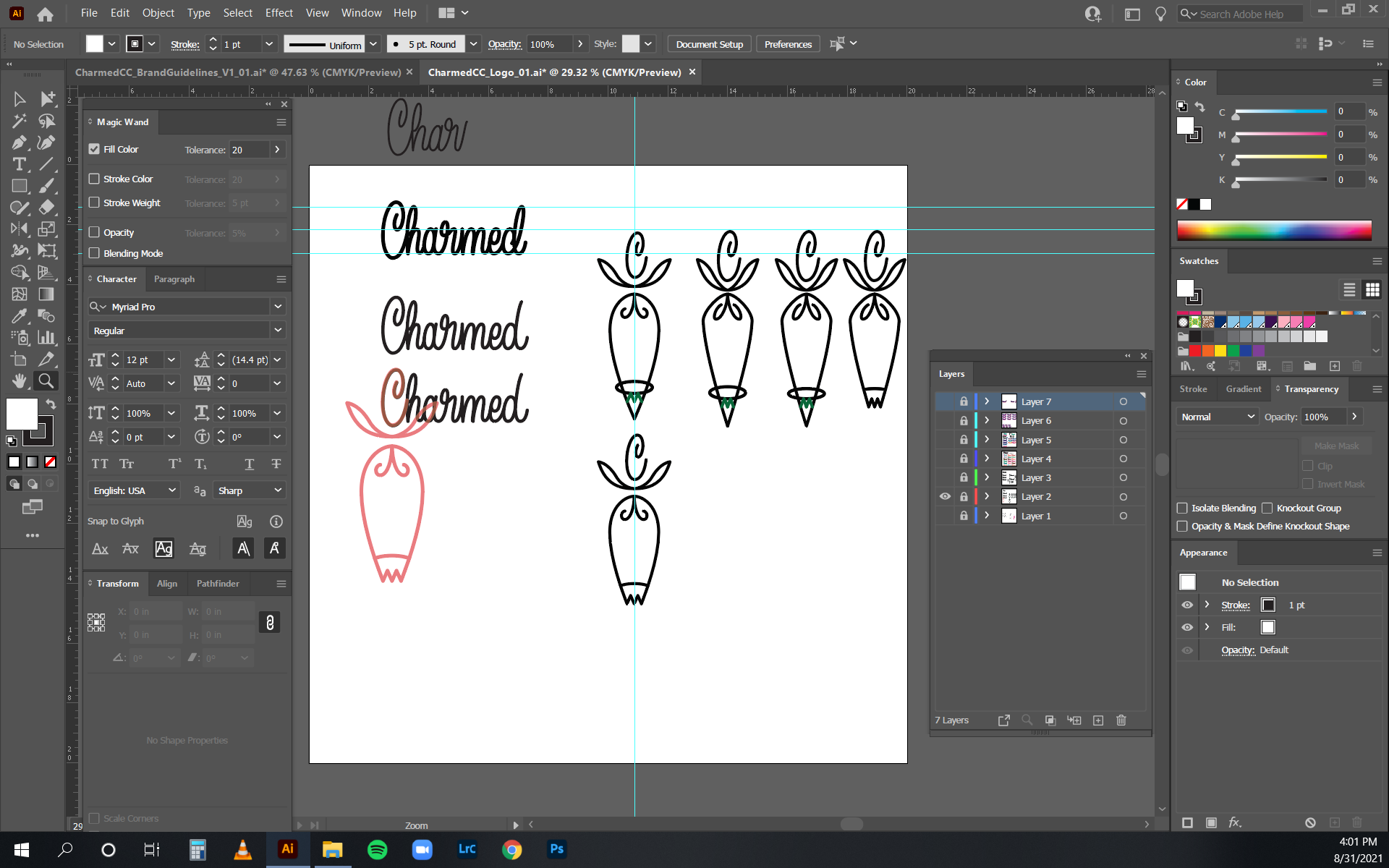This screenshot has height=868, width=1389.
Task: Enable the Stroke Color checkbox
Action: pyautogui.click(x=94, y=179)
